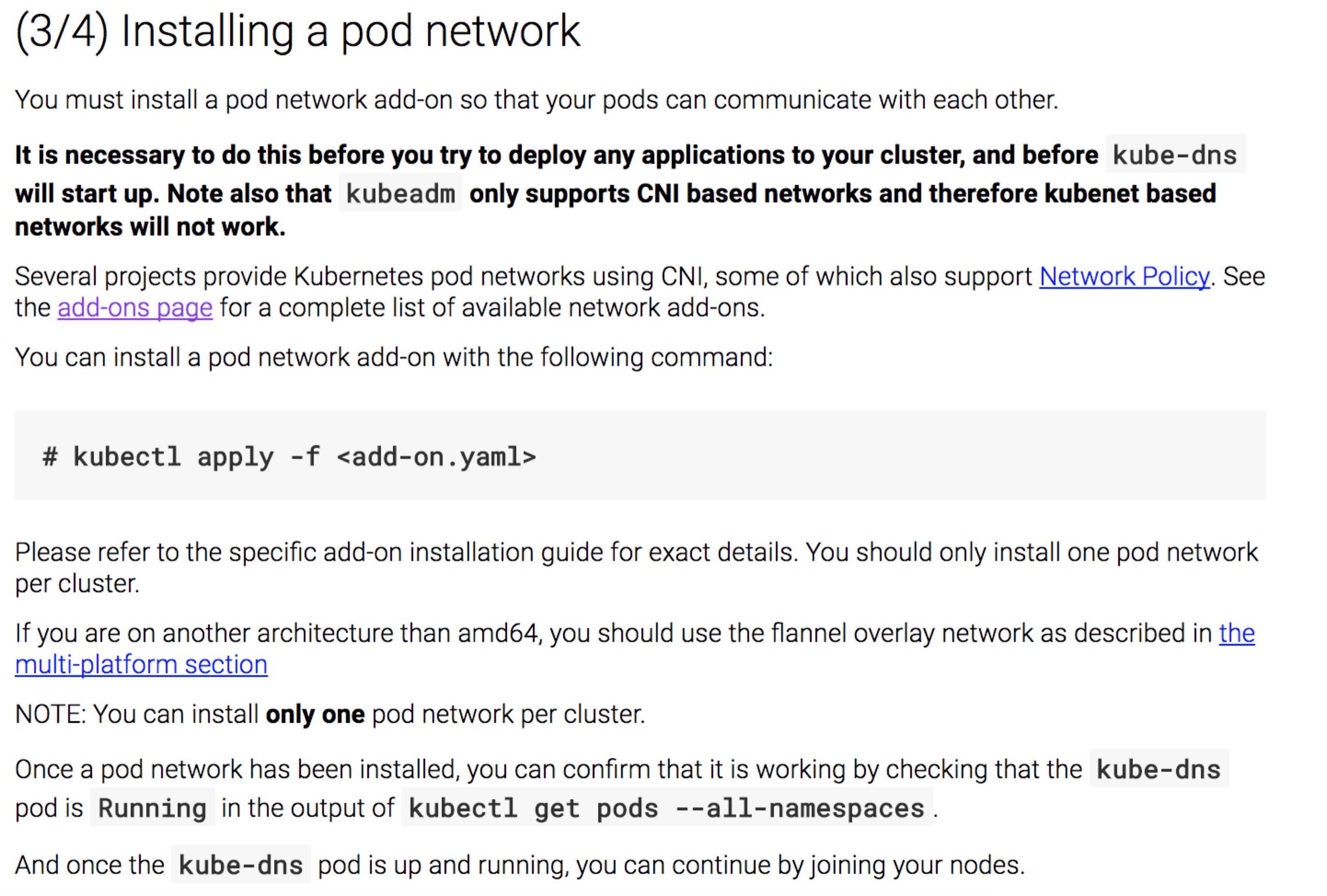The width and height of the screenshot is (1327, 896).
Task: Follow the add-ons page link
Action: (135, 308)
